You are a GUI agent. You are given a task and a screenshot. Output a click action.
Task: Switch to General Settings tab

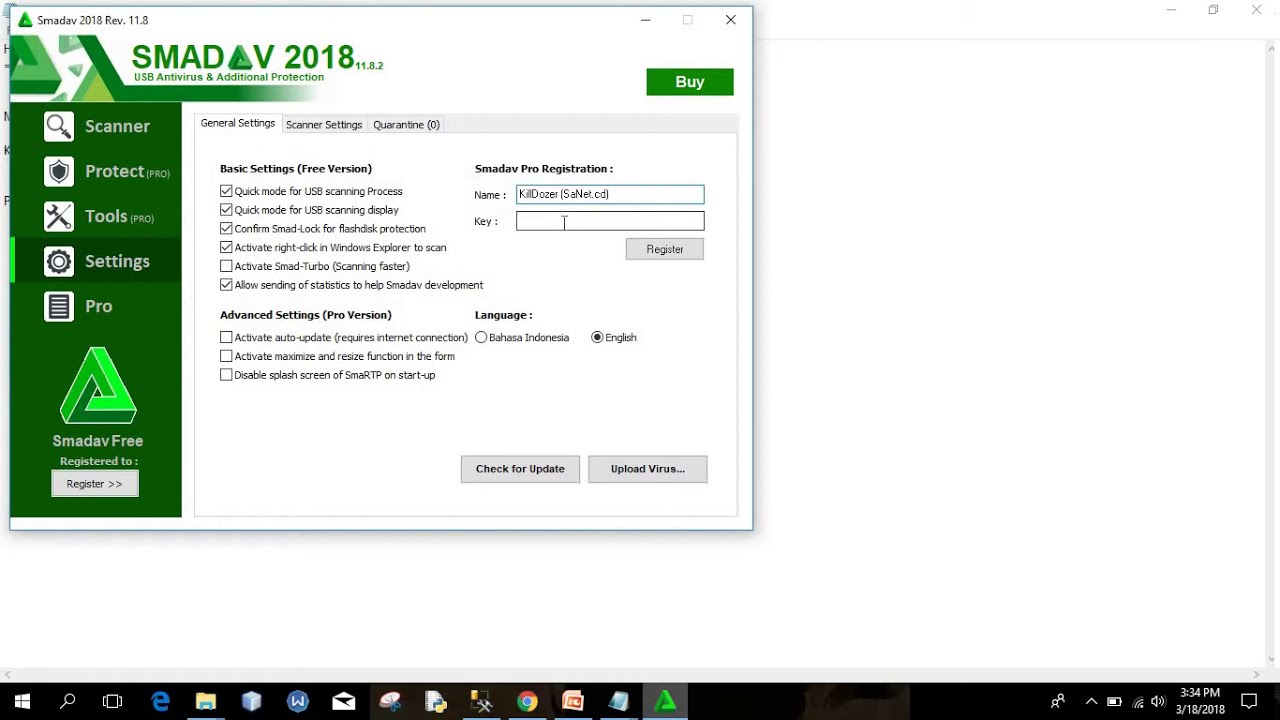pyautogui.click(x=238, y=123)
